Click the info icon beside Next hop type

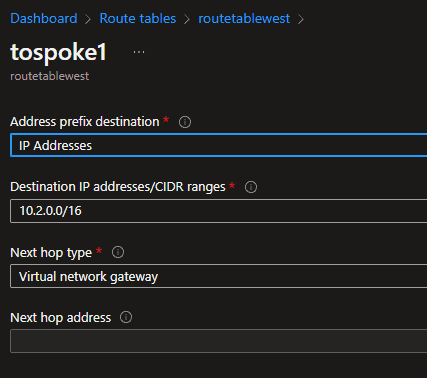118,252
